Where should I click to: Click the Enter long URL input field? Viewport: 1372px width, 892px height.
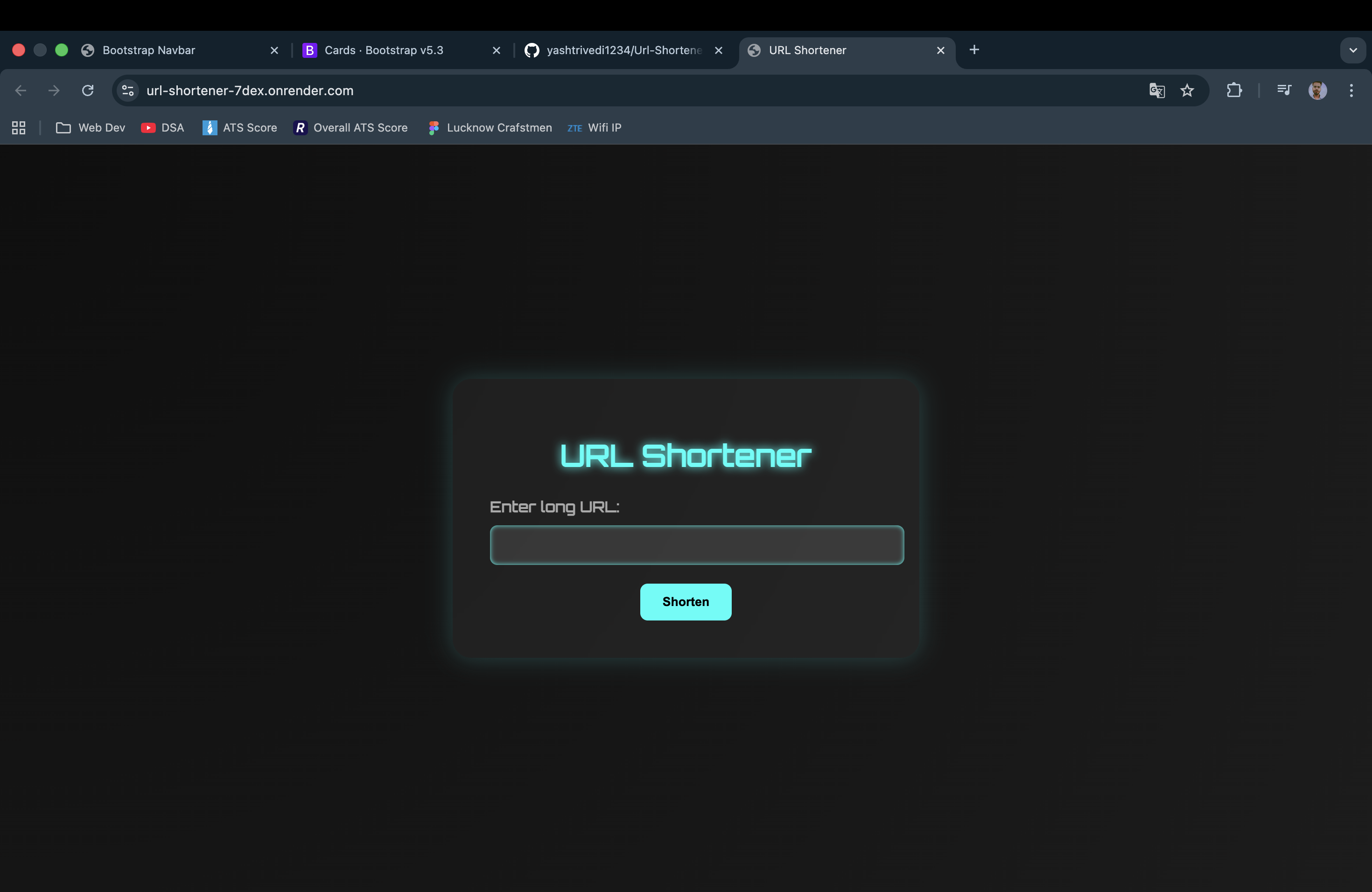(696, 545)
